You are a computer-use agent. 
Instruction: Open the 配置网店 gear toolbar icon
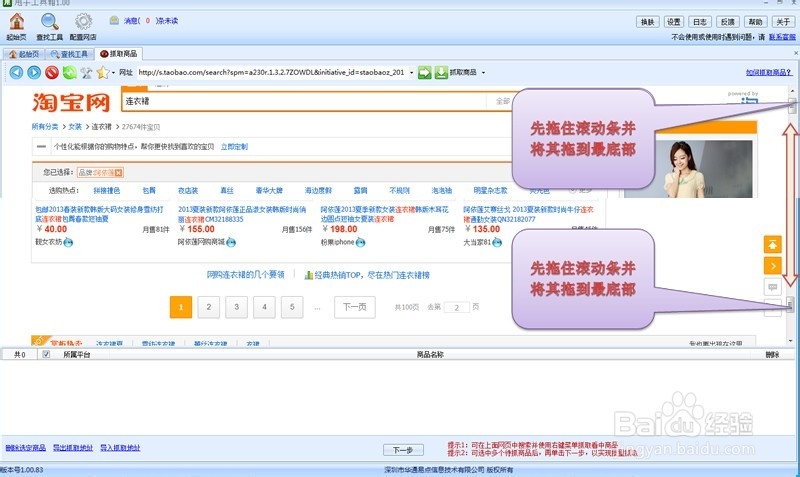(83, 21)
